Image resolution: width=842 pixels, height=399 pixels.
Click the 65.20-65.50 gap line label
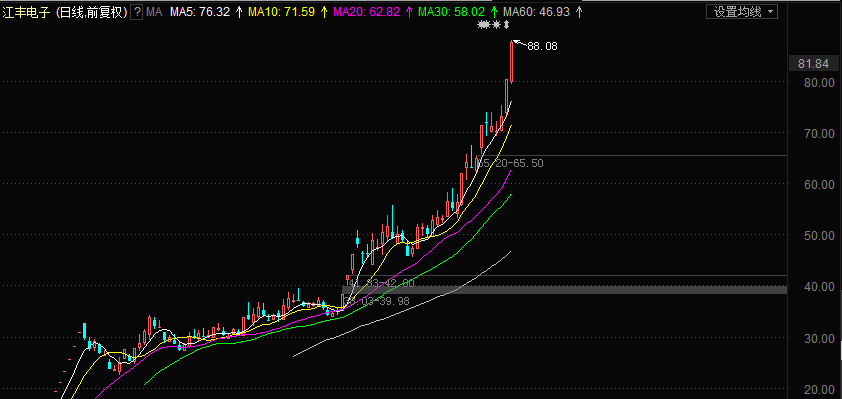(x=510, y=163)
